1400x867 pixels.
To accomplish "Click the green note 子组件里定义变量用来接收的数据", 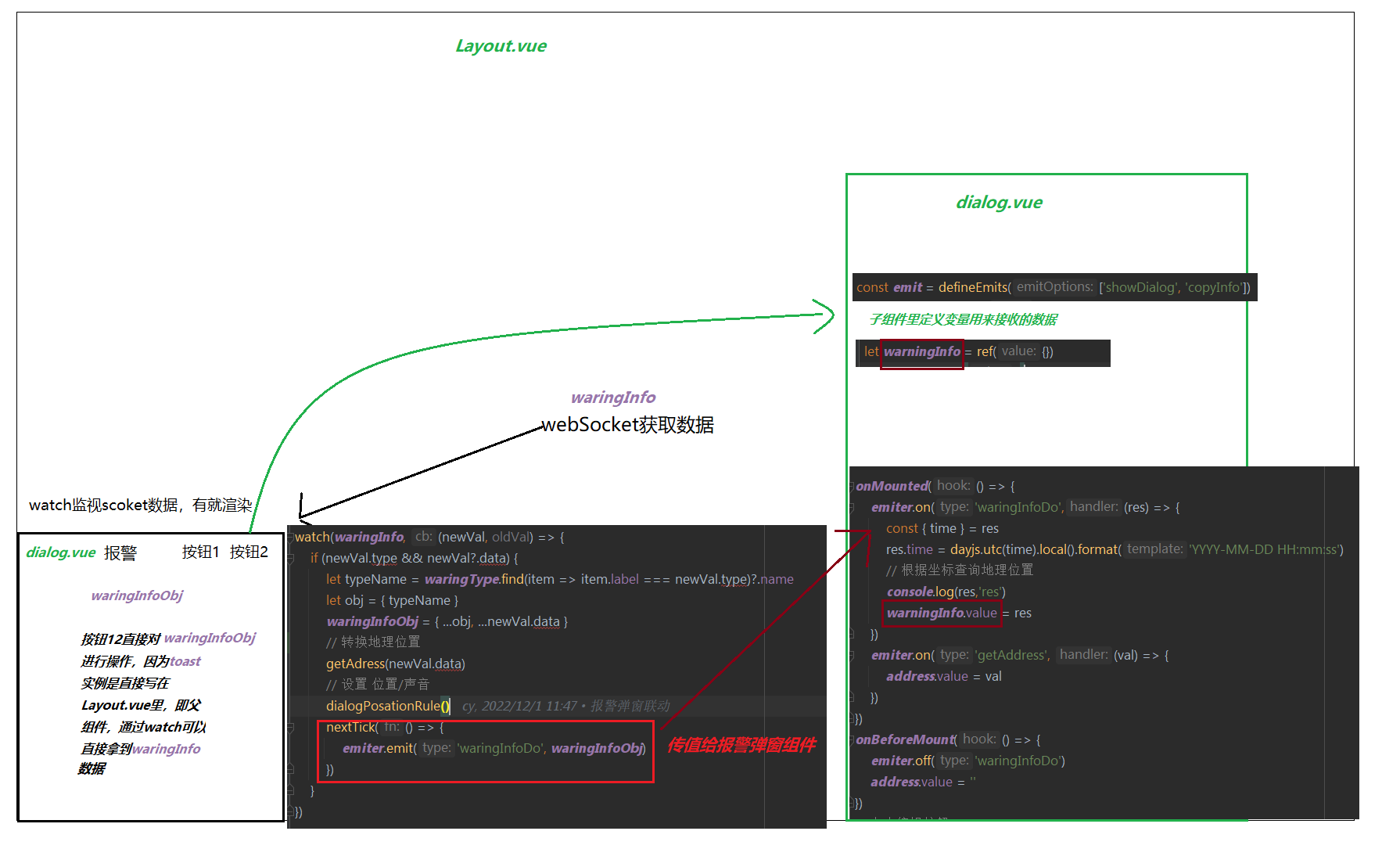I will (x=963, y=319).
